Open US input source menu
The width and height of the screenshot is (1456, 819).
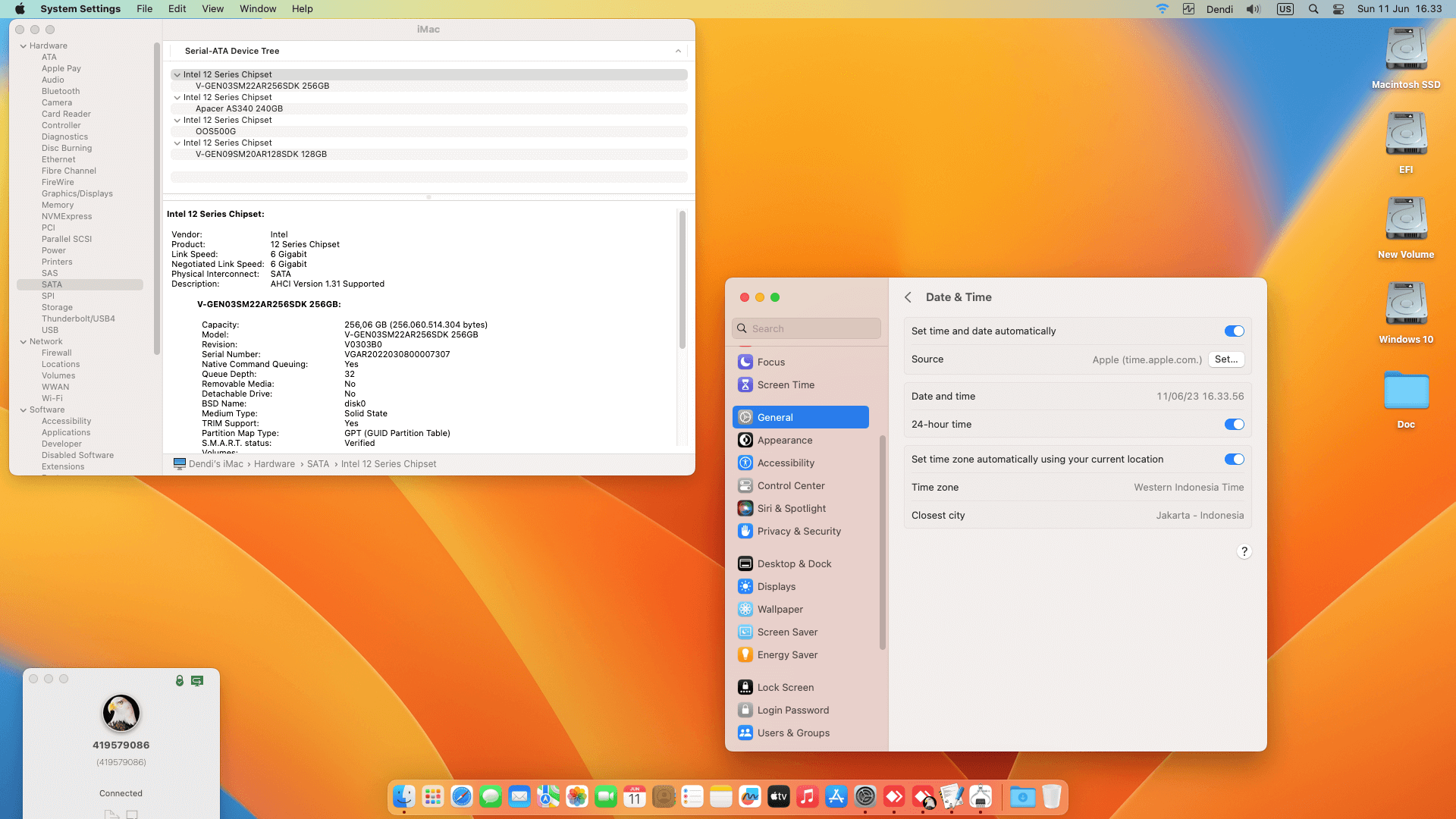click(1285, 9)
